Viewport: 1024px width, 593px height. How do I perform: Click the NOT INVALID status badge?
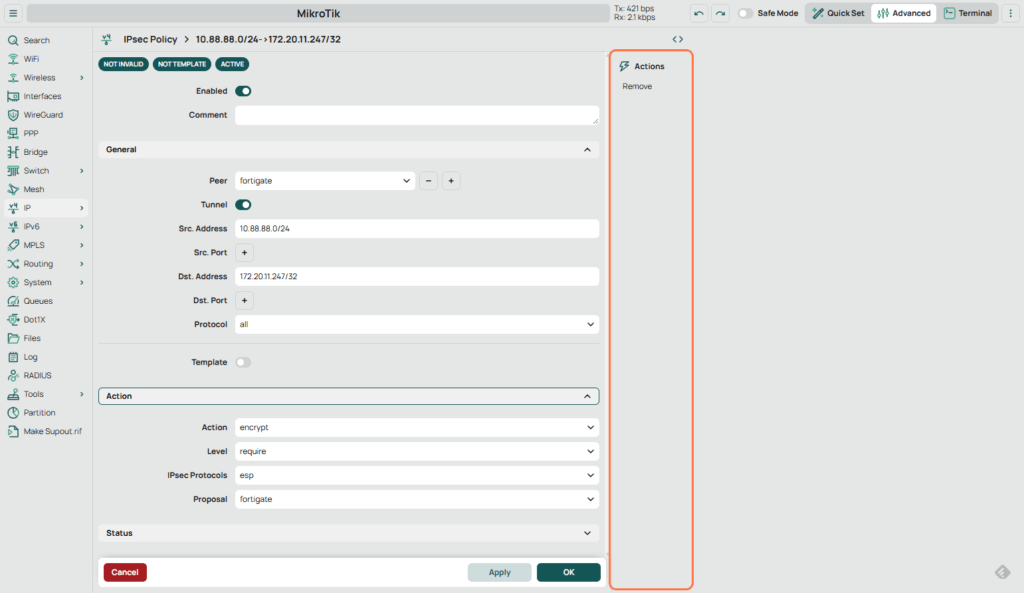[123, 65]
